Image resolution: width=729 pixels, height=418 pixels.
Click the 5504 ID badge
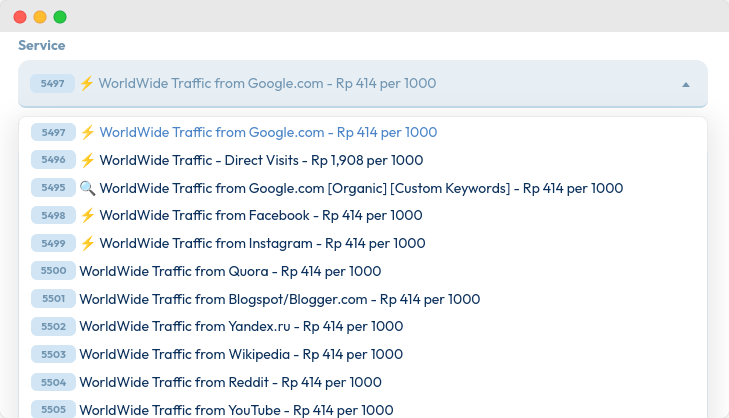(53, 382)
